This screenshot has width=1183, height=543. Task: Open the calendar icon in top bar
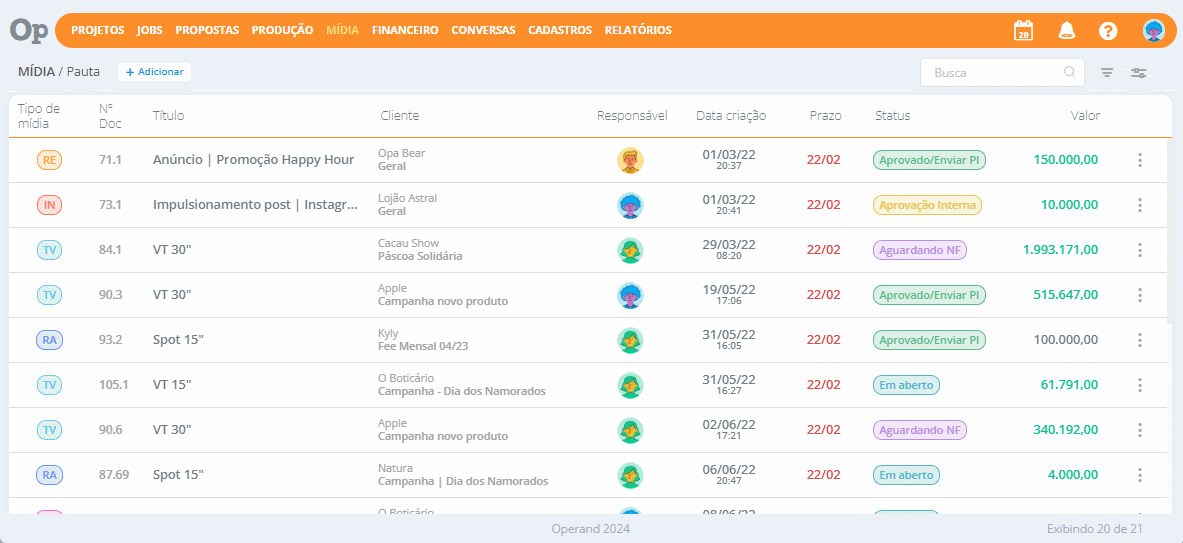(1024, 31)
